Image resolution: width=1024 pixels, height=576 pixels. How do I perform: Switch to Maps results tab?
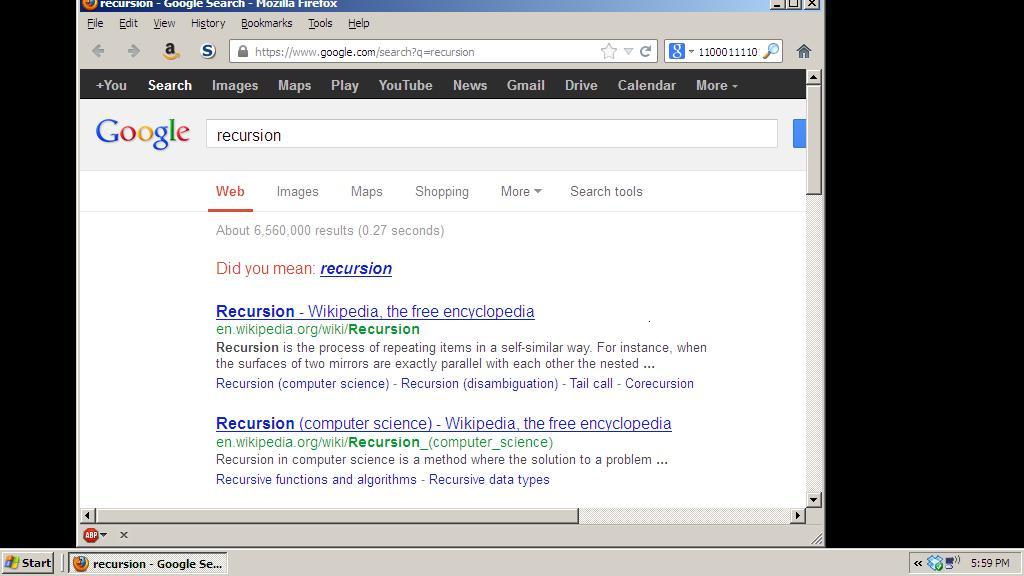(x=366, y=191)
